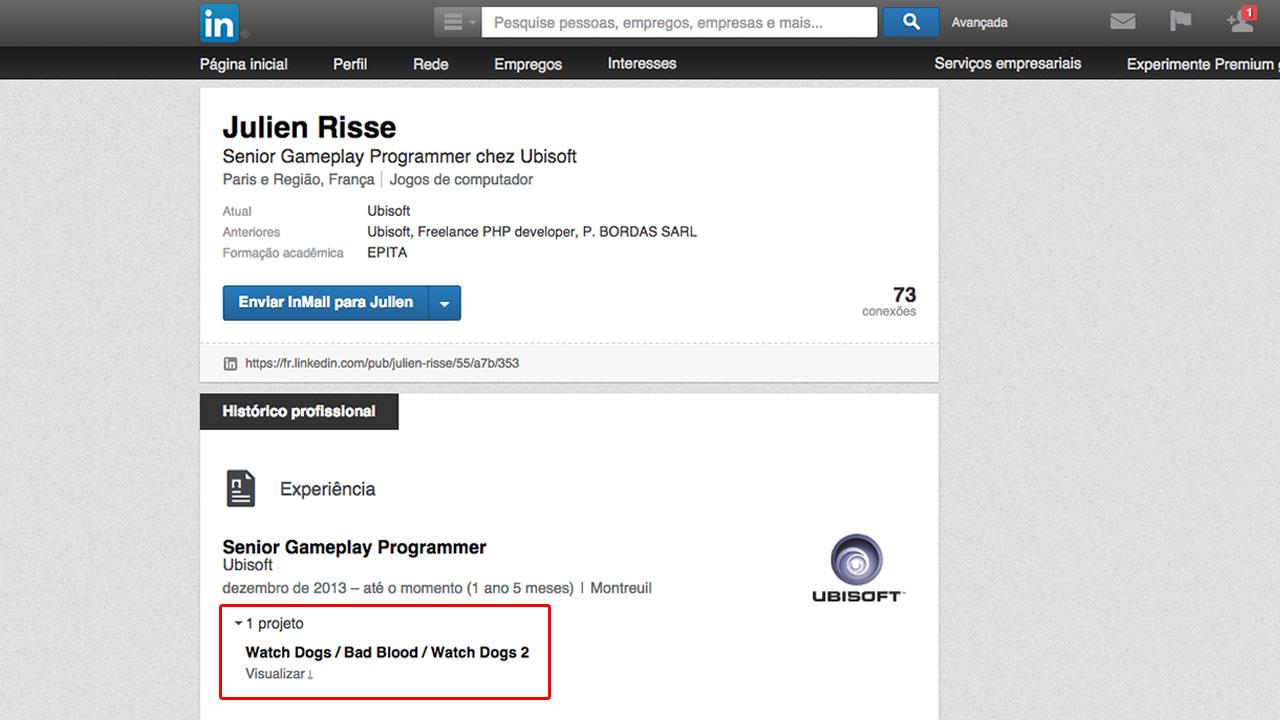
Task: Expand the InMail button dropdown arrow
Action: point(445,303)
